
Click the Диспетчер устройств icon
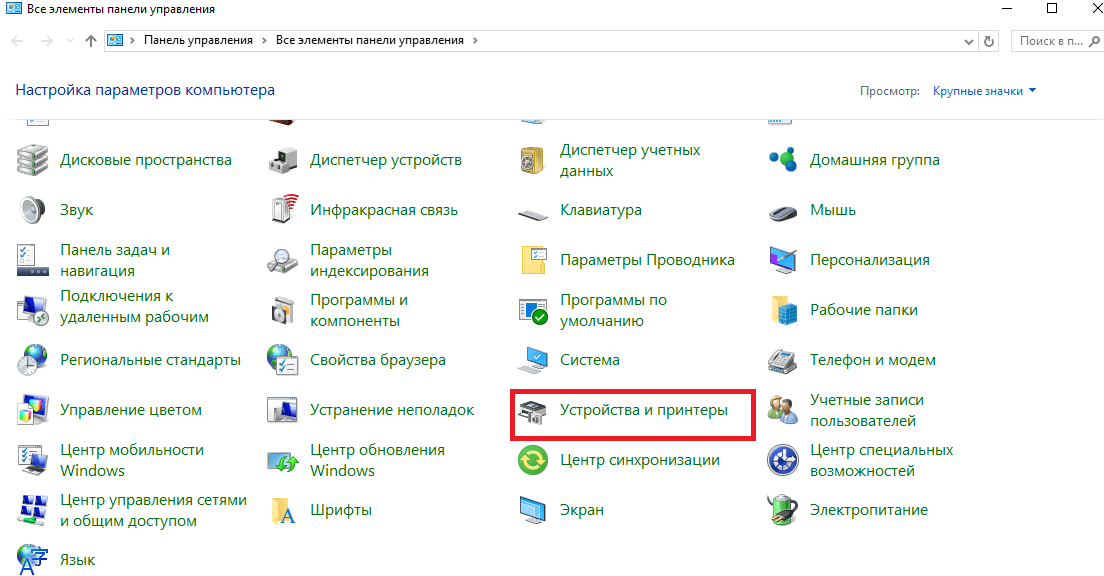[283, 160]
